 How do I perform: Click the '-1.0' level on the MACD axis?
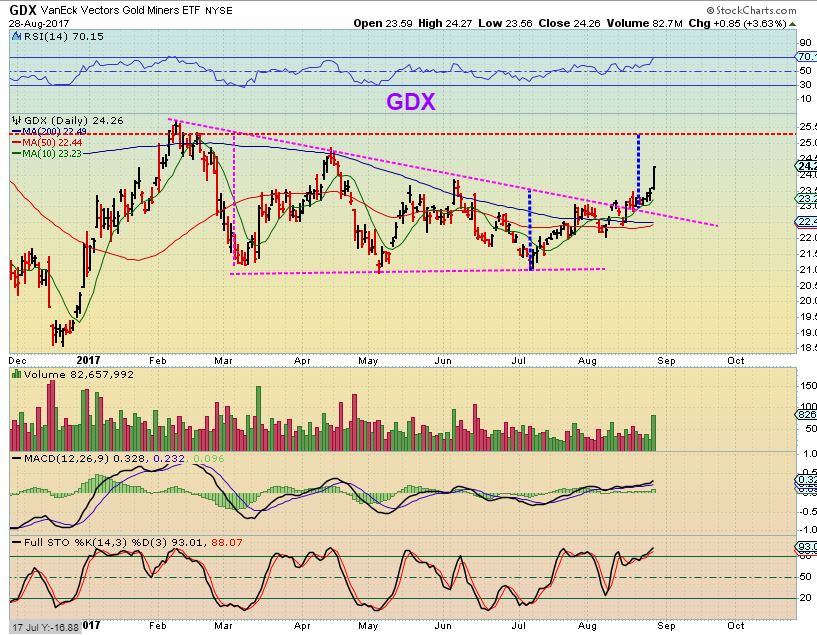point(807,529)
